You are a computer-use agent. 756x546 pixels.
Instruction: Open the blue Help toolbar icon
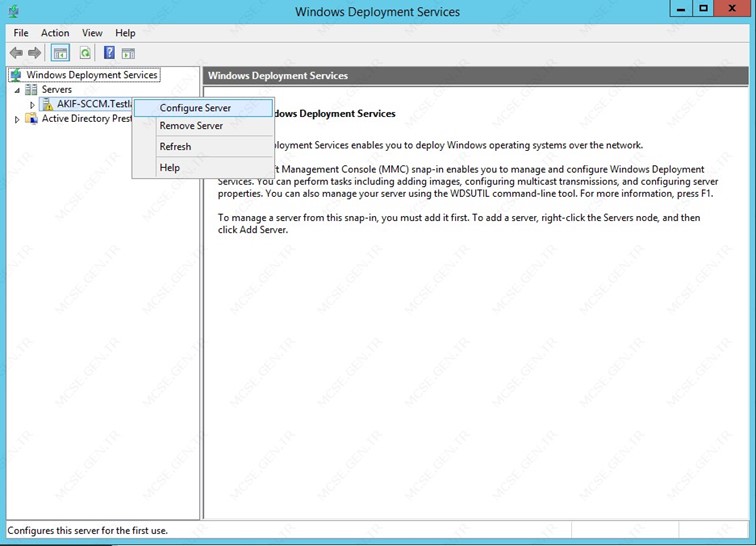coord(109,53)
